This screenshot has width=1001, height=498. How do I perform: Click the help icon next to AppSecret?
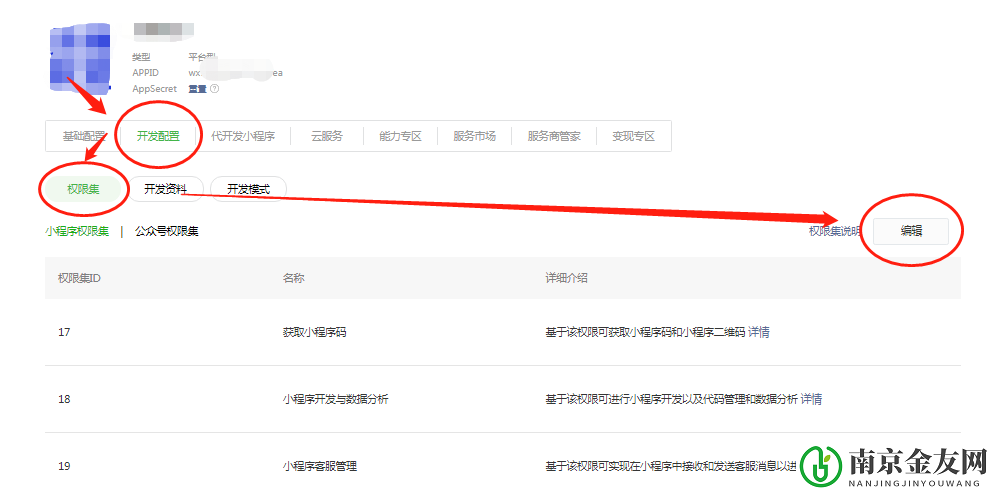click(x=215, y=89)
